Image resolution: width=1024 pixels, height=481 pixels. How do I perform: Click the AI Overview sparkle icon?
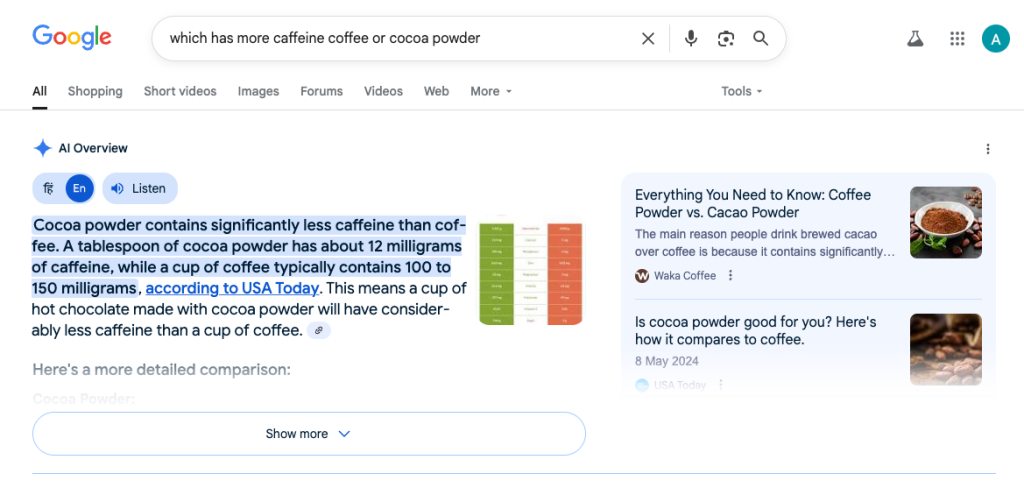42,148
